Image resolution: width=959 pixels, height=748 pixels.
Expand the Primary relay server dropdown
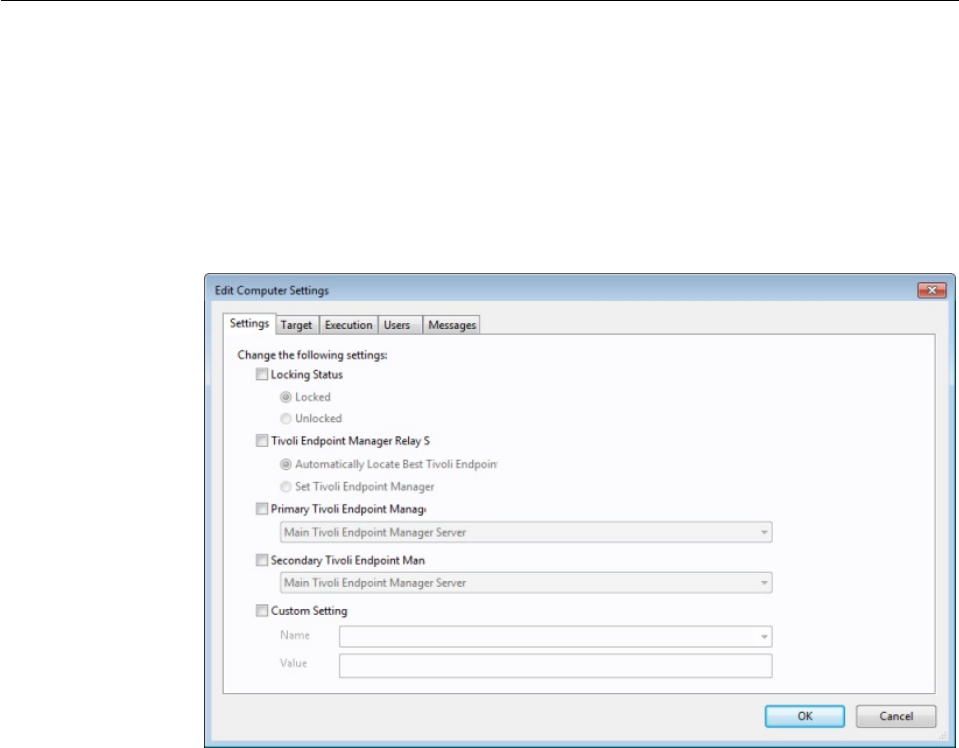[526, 532]
